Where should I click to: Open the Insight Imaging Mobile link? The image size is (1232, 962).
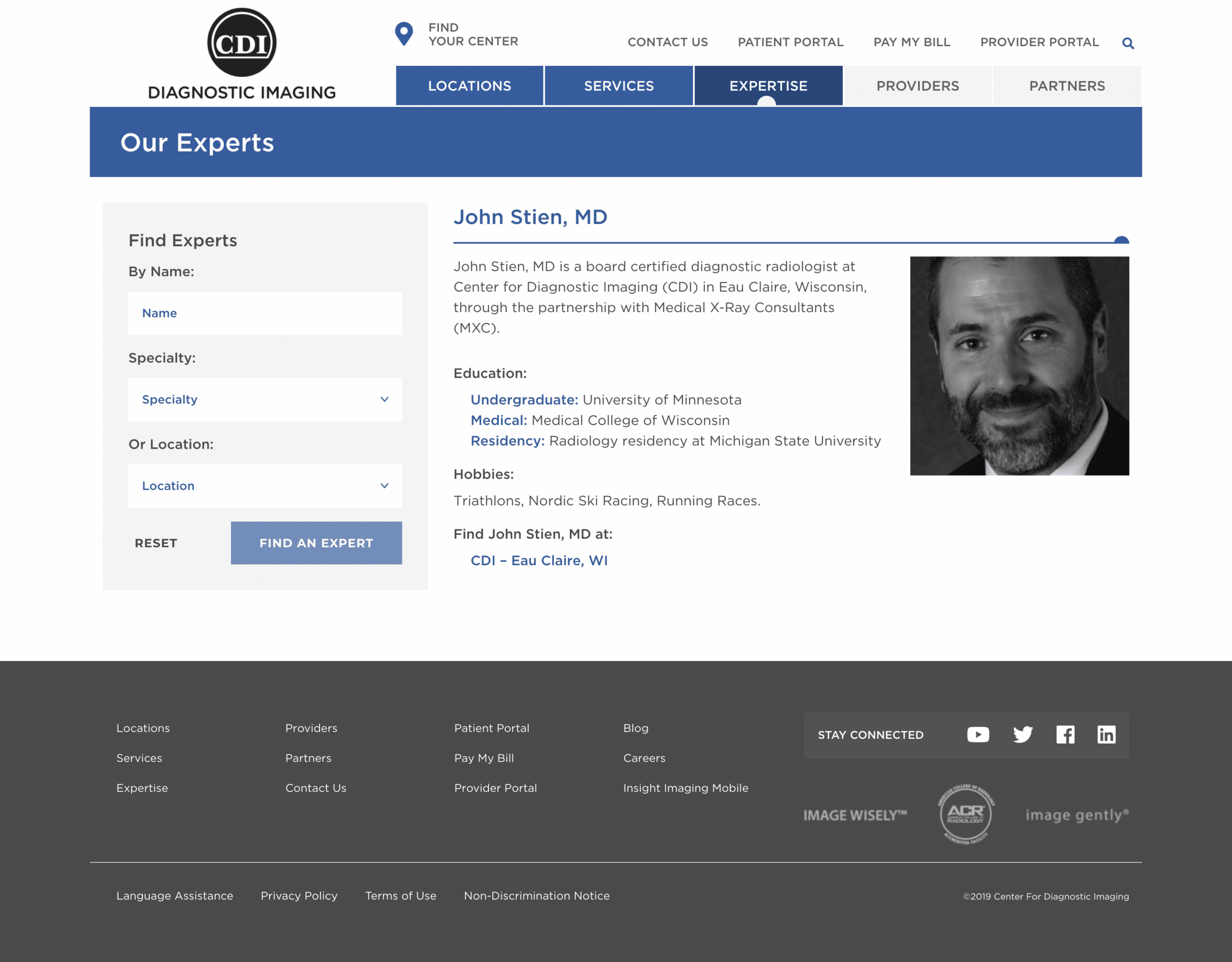[x=685, y=787]
